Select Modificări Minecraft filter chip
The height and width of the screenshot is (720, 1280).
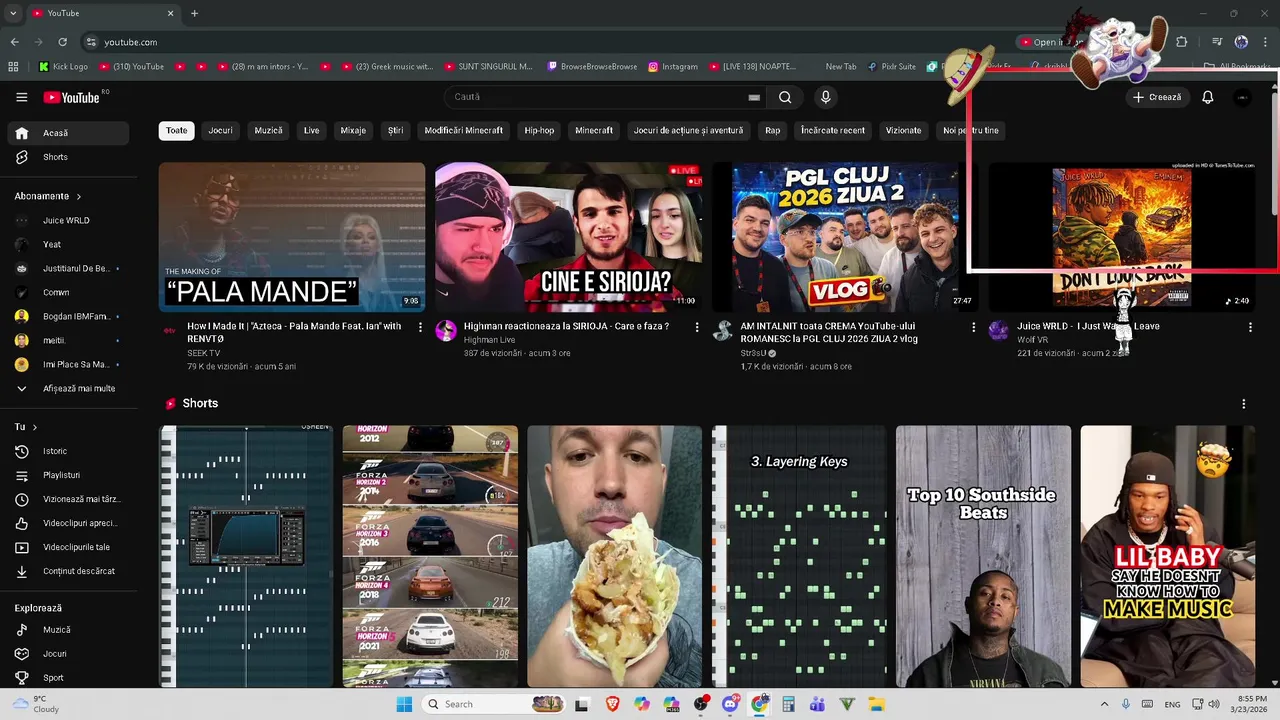(463, 130)
